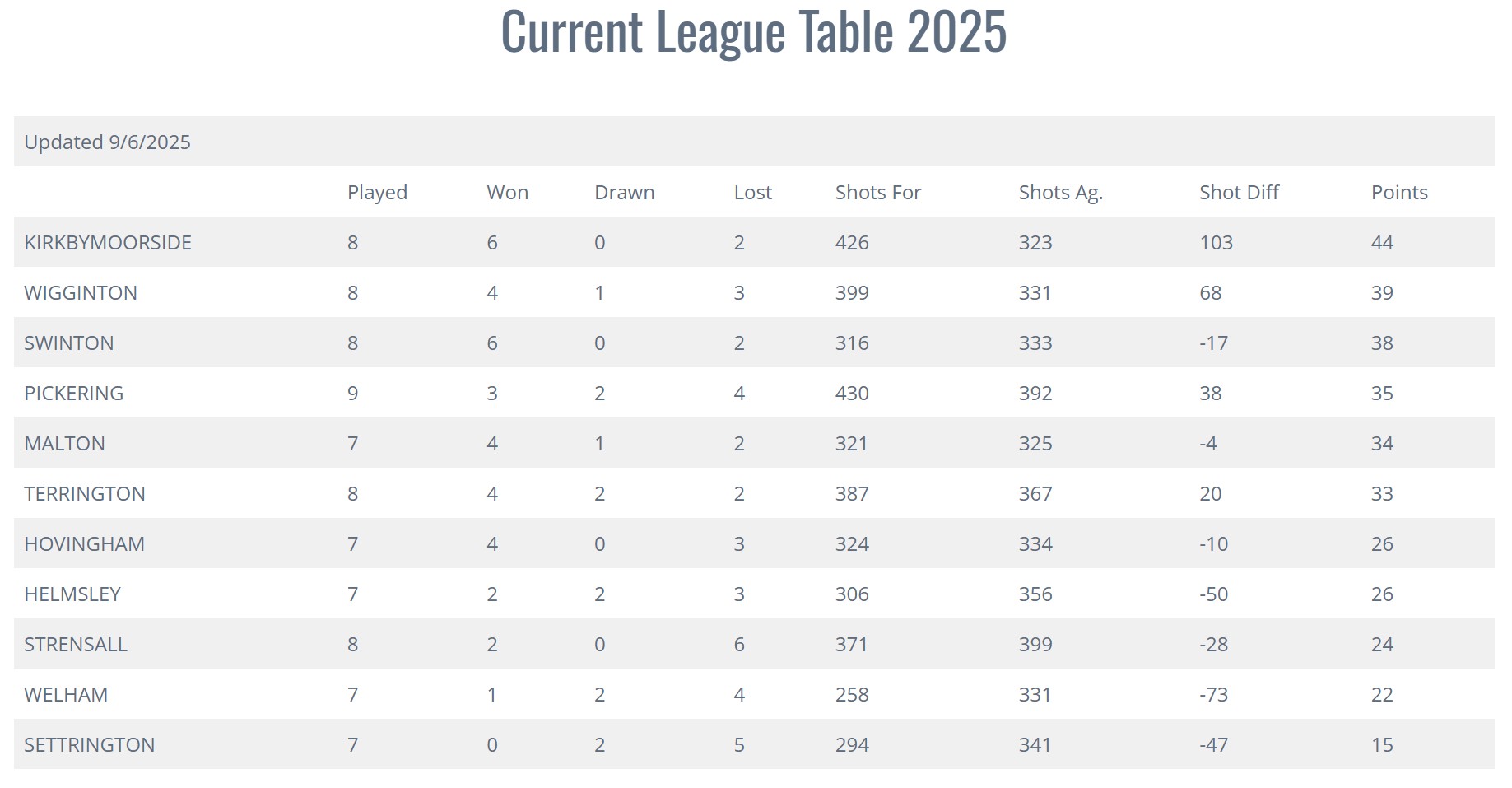Click the Shot Diff column header
This screenshot has width=1512, height=788.
click(1239, 193)
